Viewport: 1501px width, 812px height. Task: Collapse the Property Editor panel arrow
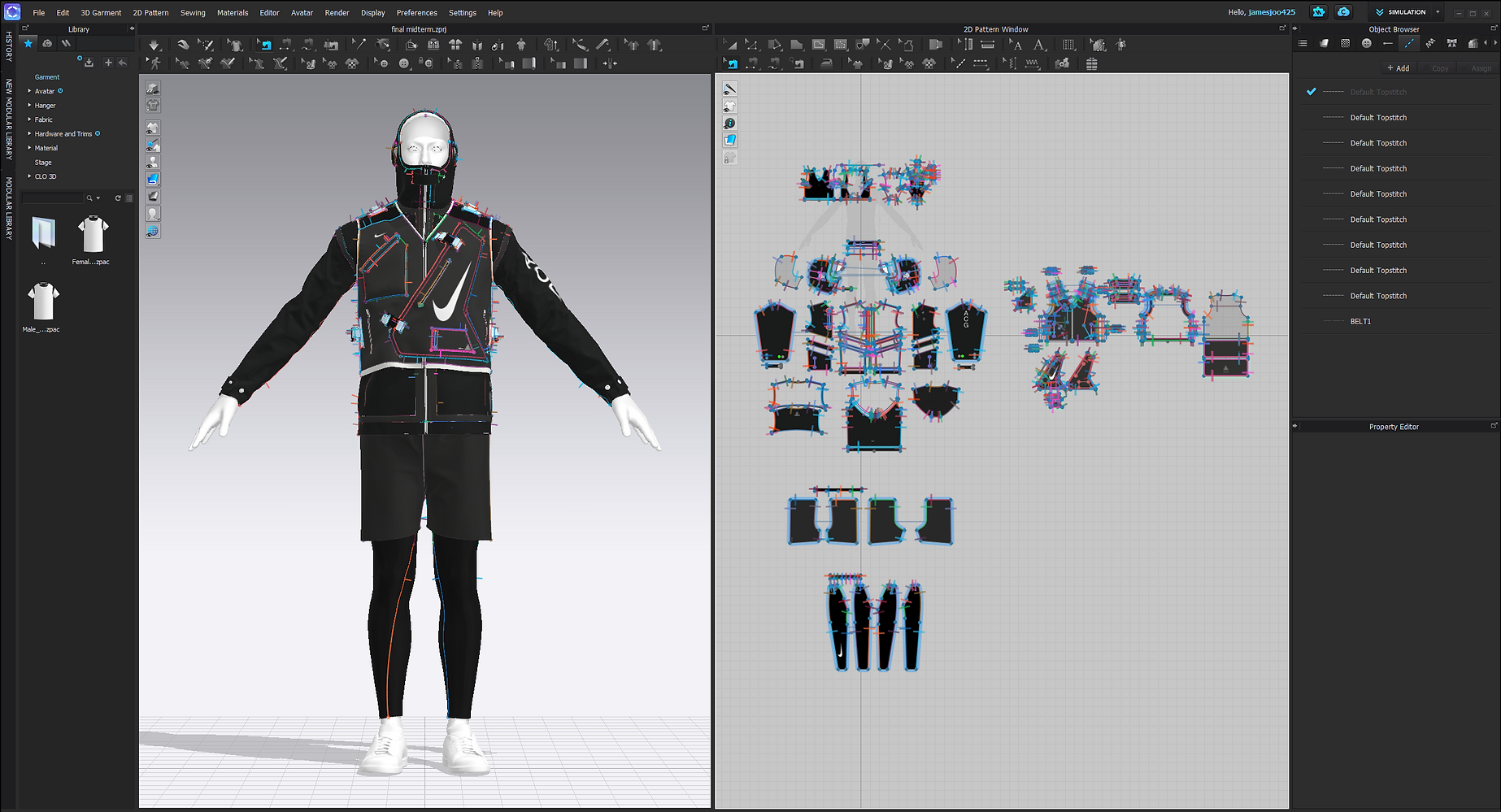1295,426
